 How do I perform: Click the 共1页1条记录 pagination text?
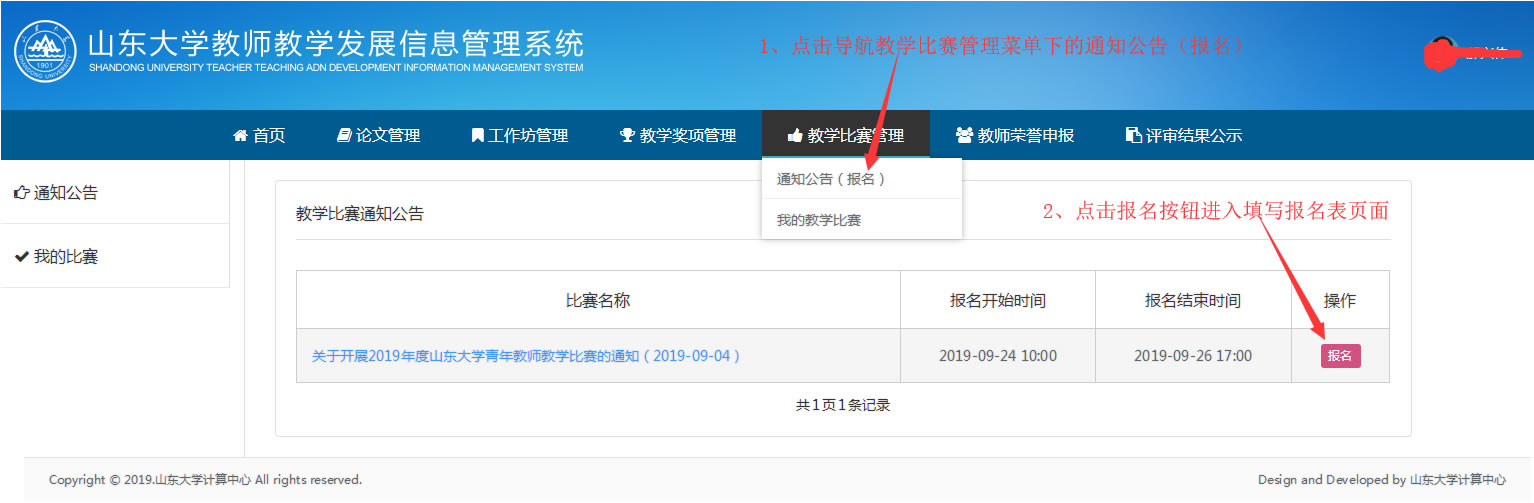(842, 405)
